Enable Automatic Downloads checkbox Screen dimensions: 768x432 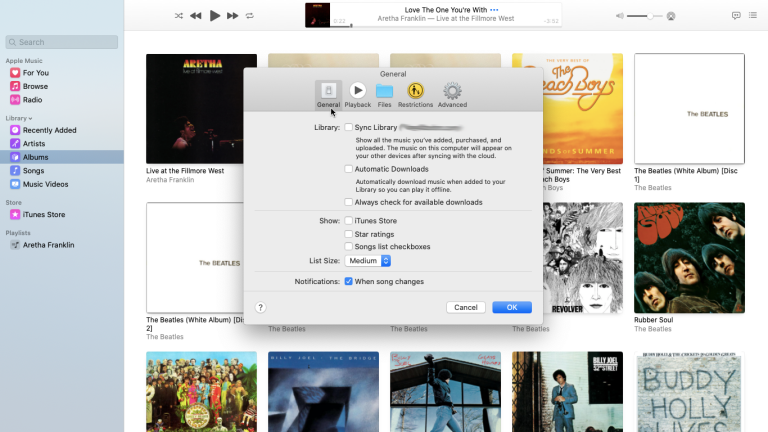point(348,169)
